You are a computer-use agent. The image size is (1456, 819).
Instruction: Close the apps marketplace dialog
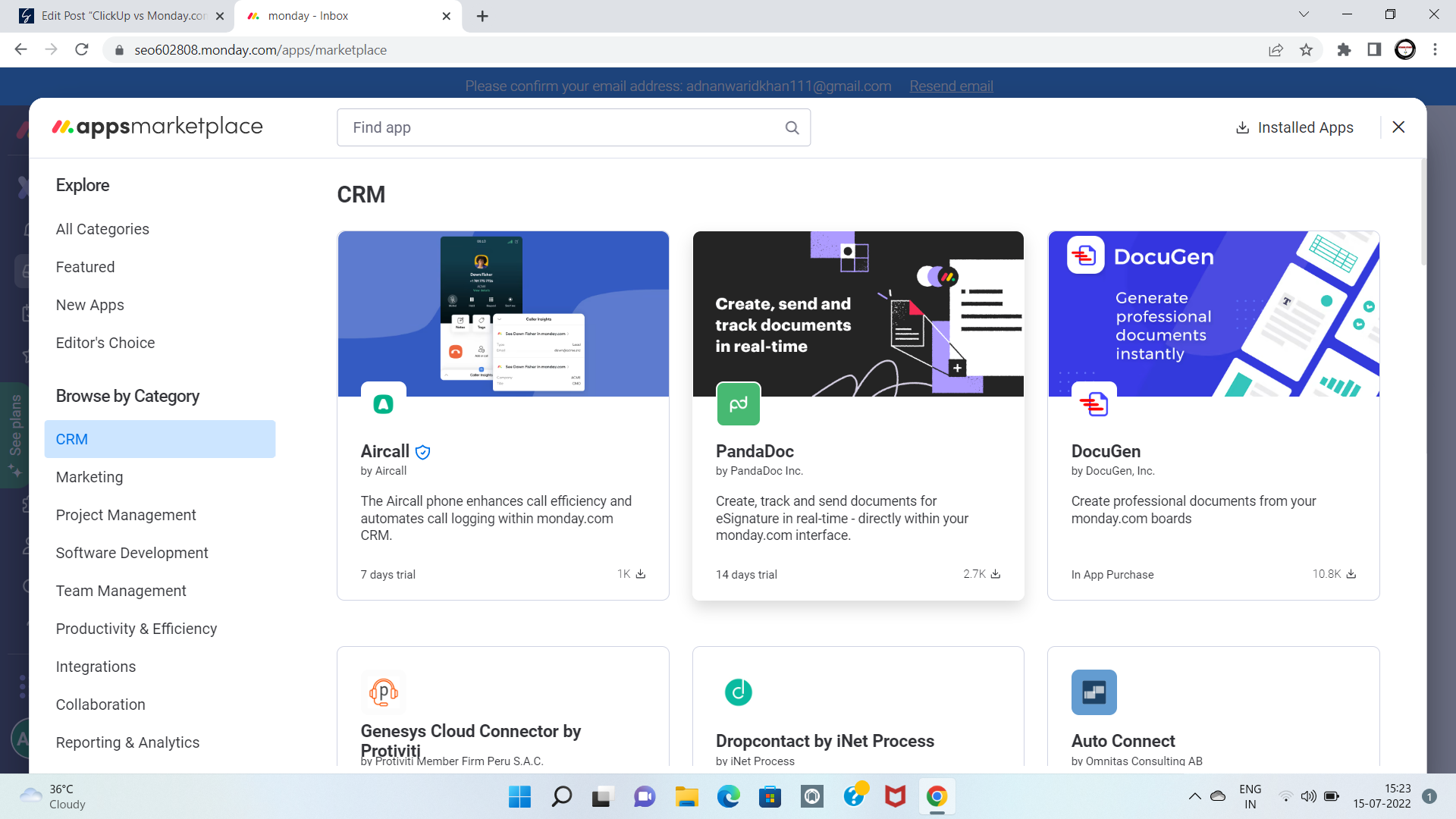(1398, 127)
